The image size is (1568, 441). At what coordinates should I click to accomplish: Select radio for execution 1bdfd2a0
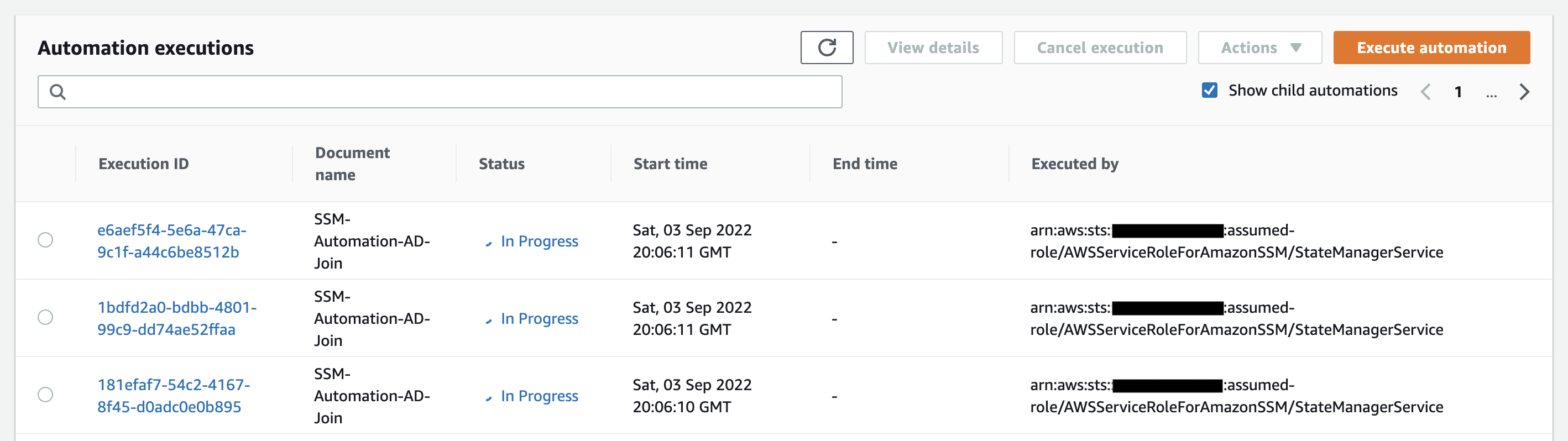pyautogui.click(x=46, y=318)
